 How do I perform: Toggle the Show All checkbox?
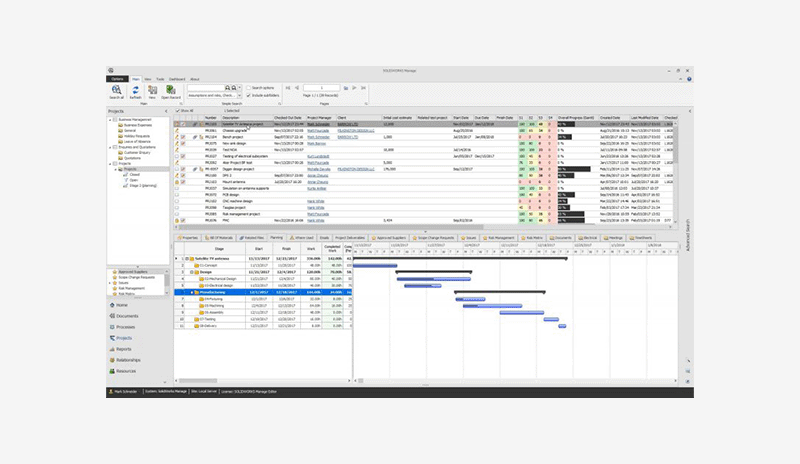[178, 110]
